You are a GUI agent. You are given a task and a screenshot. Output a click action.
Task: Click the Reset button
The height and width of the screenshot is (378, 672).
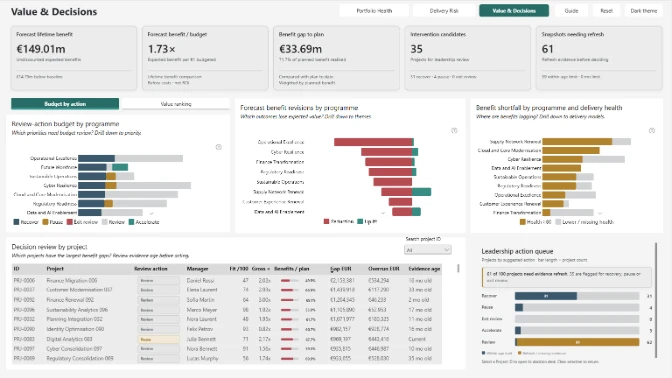tap(606, 11)
